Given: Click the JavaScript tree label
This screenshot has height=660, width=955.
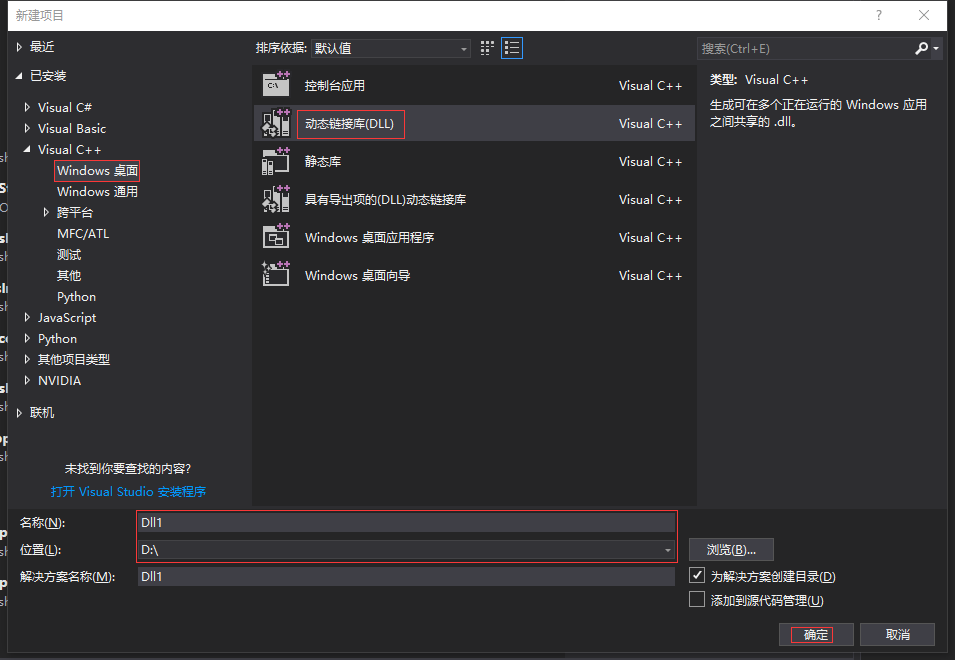Looking at the screenshot, I should [67, 317].
